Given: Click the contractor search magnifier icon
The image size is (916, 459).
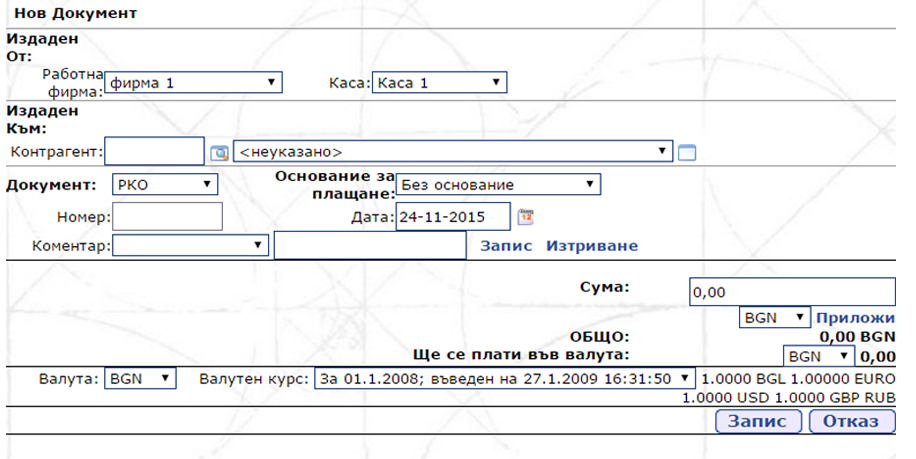Looking at the screenshot, I should [x=220, y=153].
